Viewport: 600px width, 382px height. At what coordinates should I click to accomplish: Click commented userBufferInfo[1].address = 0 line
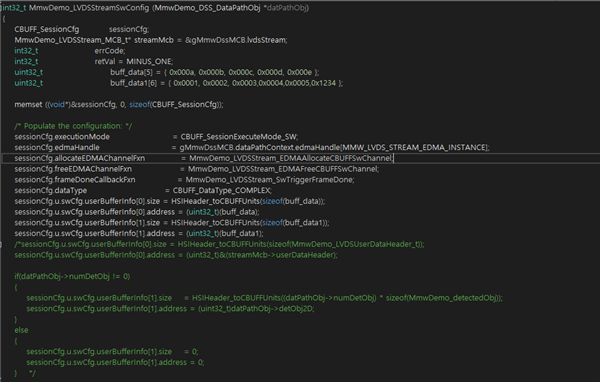pos(115,362)
